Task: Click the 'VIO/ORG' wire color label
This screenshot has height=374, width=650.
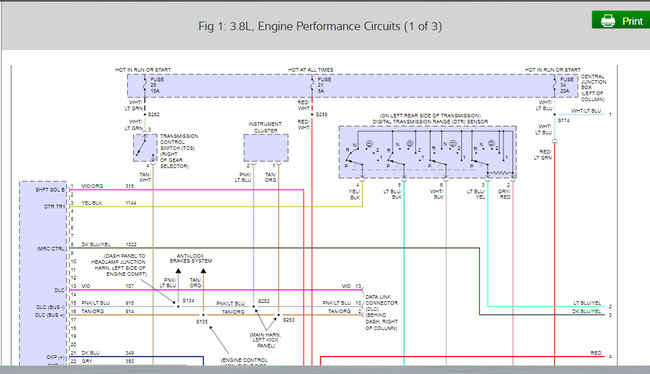Action: tap(92, 186)
